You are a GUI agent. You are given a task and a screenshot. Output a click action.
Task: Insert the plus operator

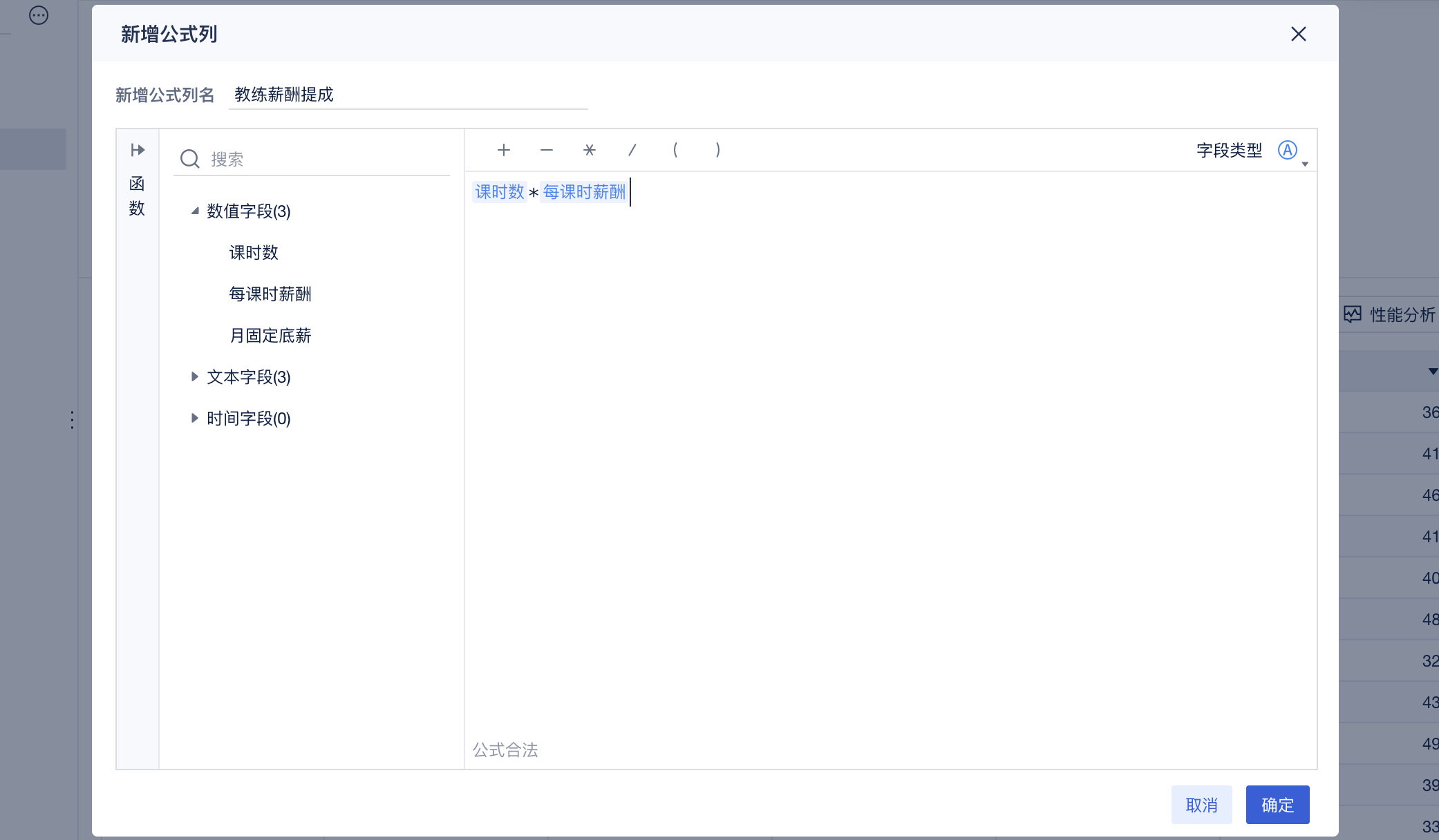(x=504, y=150)
